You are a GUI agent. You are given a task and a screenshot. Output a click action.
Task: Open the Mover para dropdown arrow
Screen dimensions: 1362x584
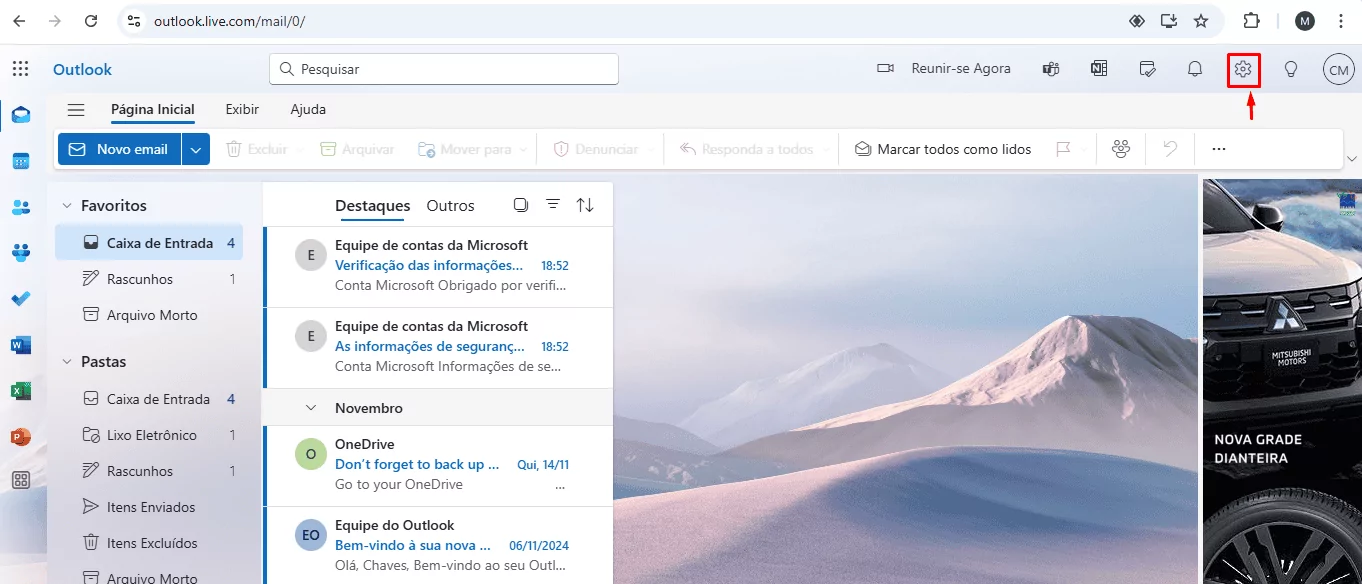click(x=522, y=149)
